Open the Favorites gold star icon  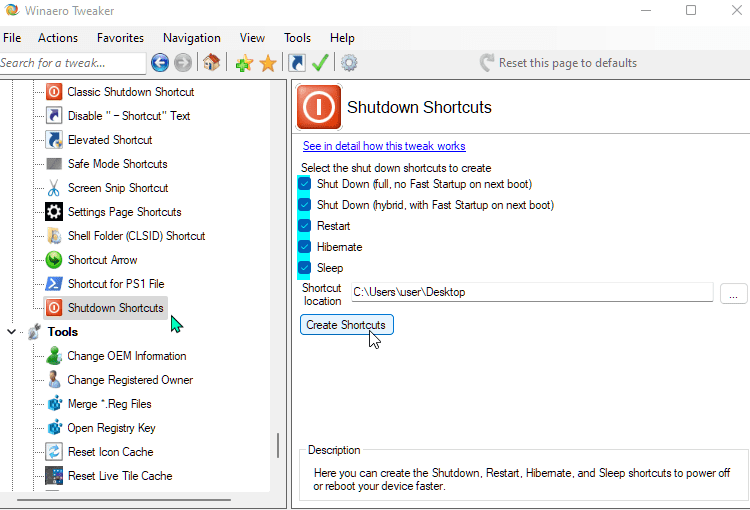(x=268, y=63)
